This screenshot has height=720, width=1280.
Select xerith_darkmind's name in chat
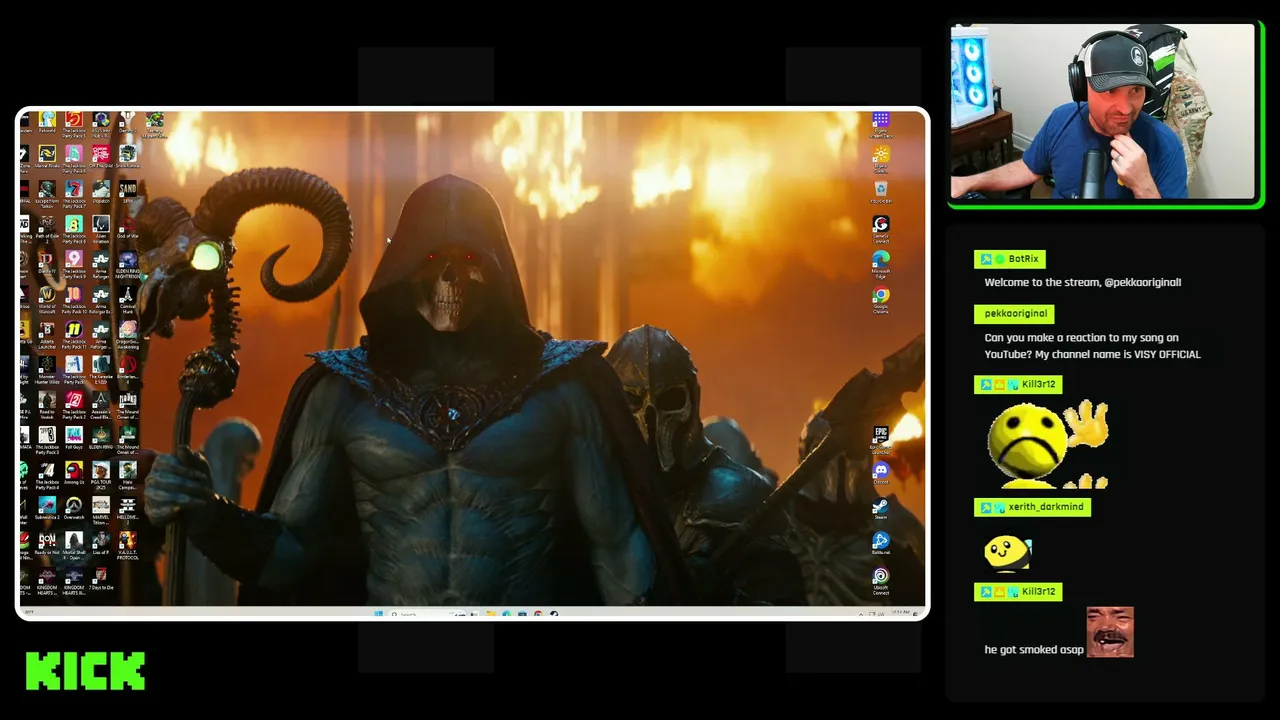click(x=1045, y=507)
